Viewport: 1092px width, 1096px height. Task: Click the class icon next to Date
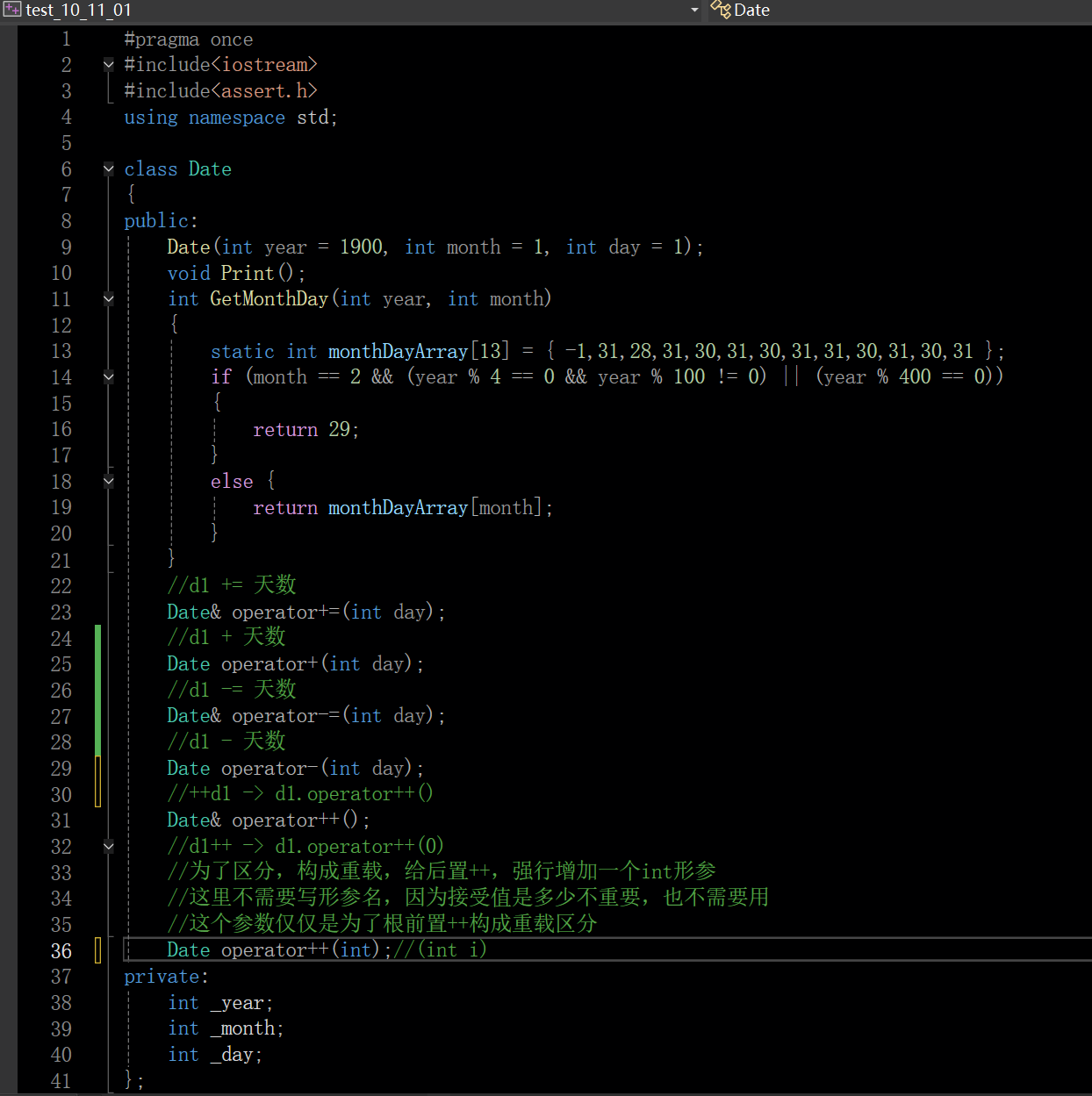[x=721, y=10]
